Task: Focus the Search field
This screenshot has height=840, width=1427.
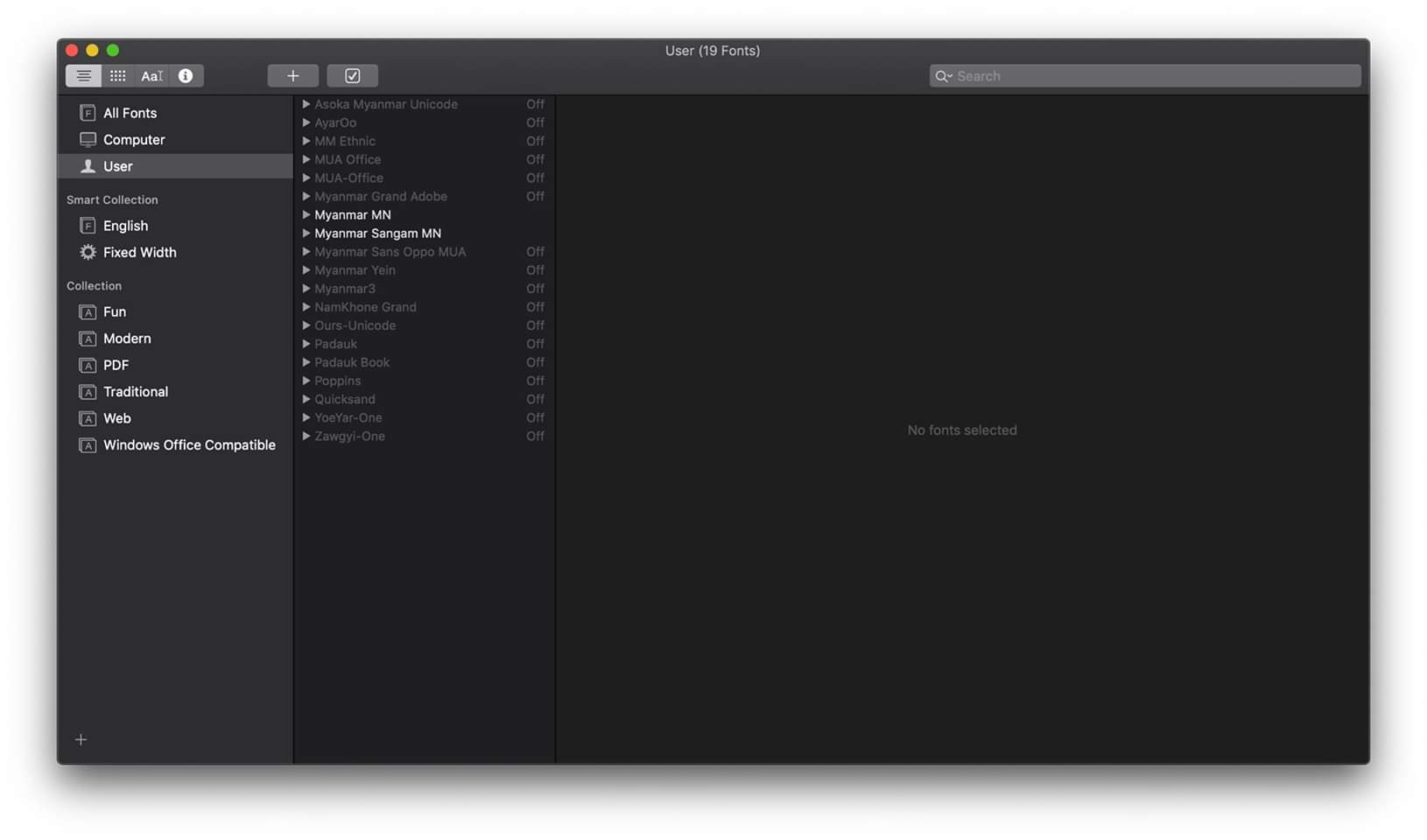Action: 1145,76
